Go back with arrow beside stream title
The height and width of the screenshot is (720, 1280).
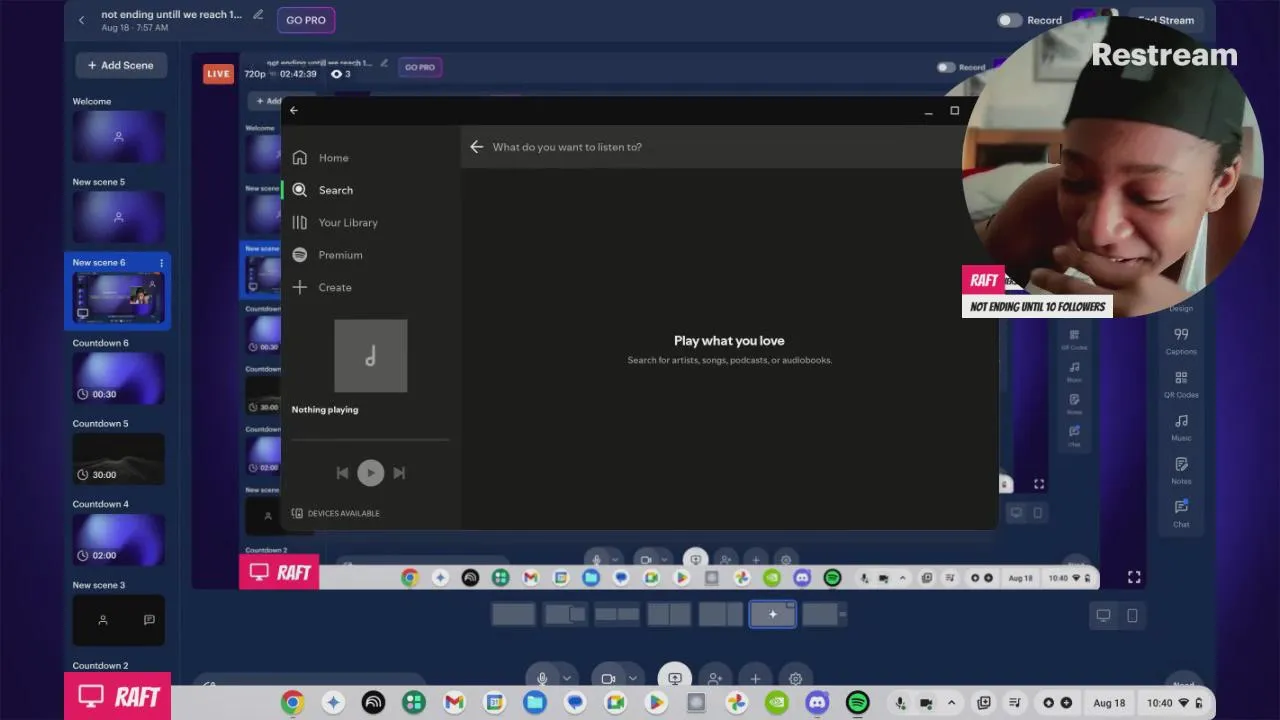[82, 19]
